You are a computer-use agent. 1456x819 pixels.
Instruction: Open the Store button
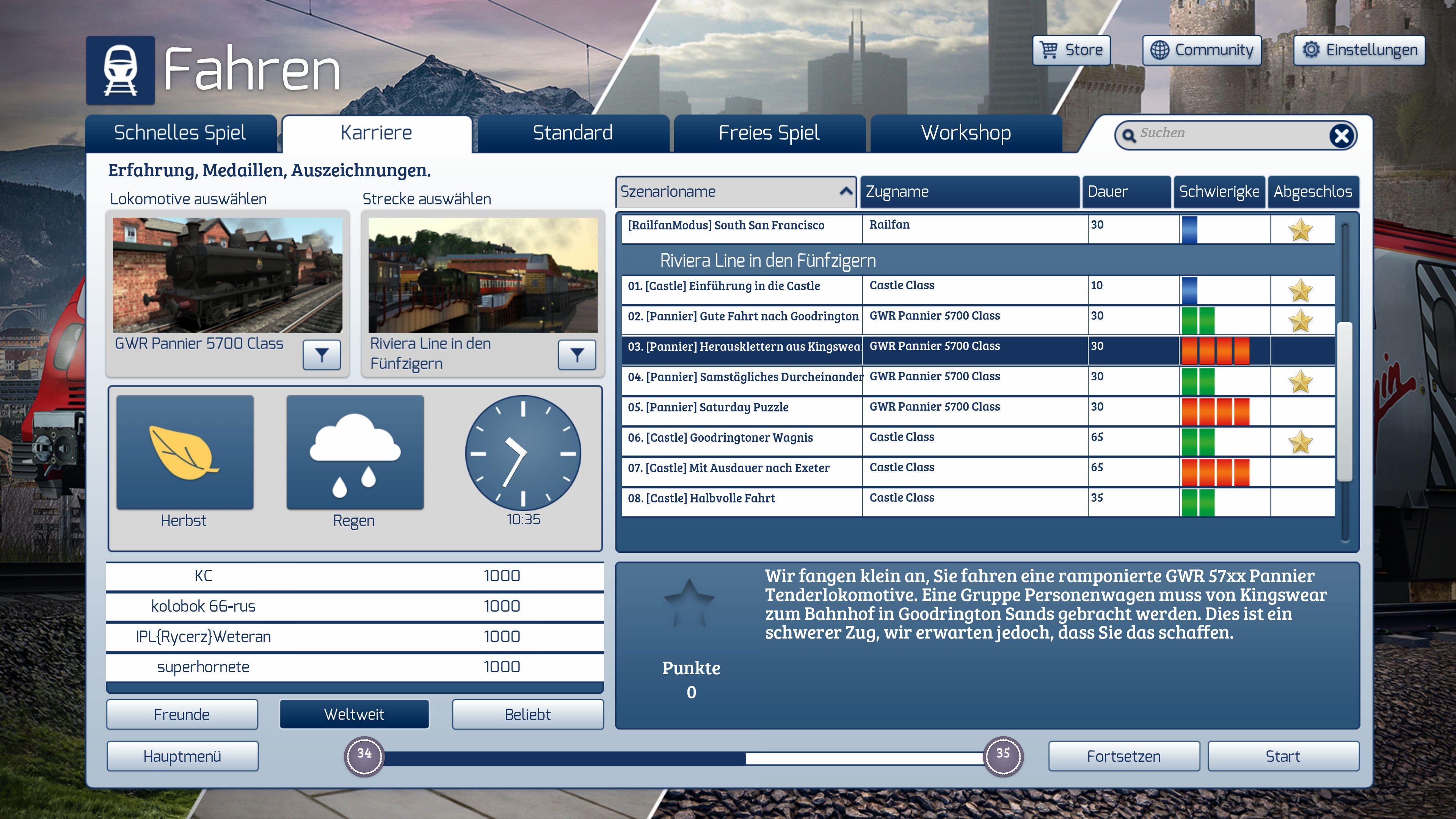1071,50
